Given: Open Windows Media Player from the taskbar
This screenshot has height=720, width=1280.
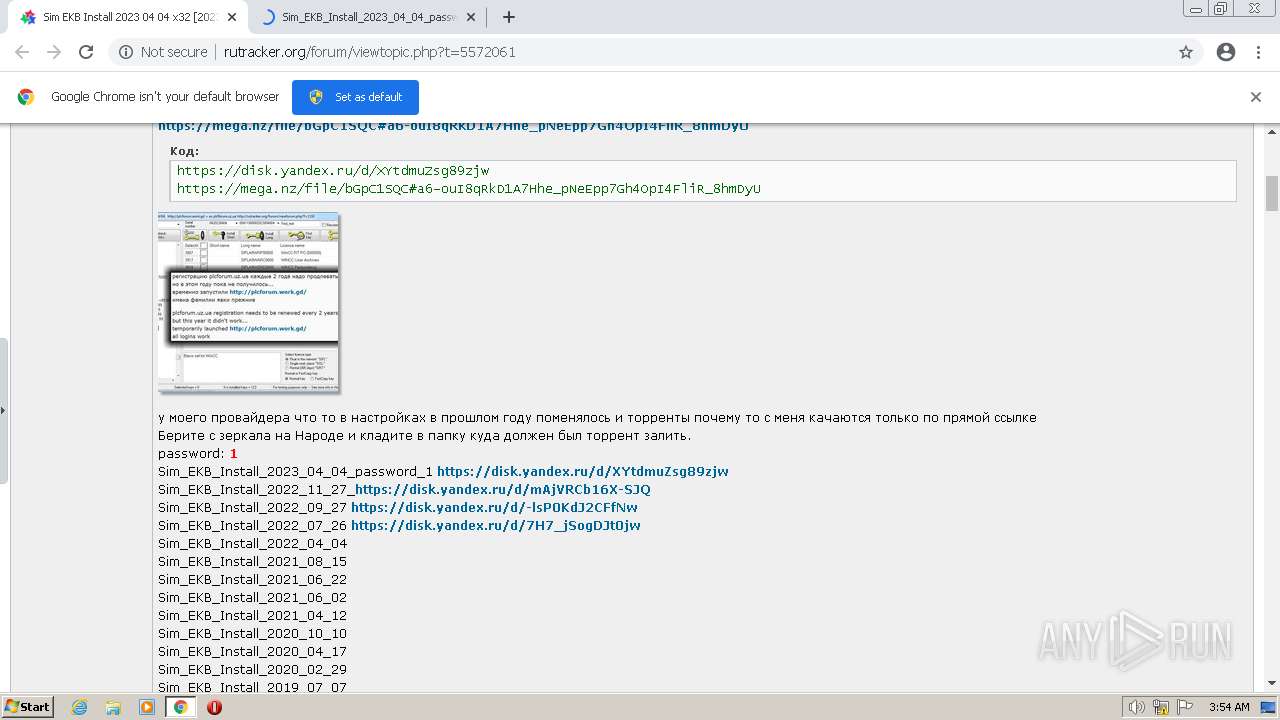Looking at the screenshot, I should (147, 707).
